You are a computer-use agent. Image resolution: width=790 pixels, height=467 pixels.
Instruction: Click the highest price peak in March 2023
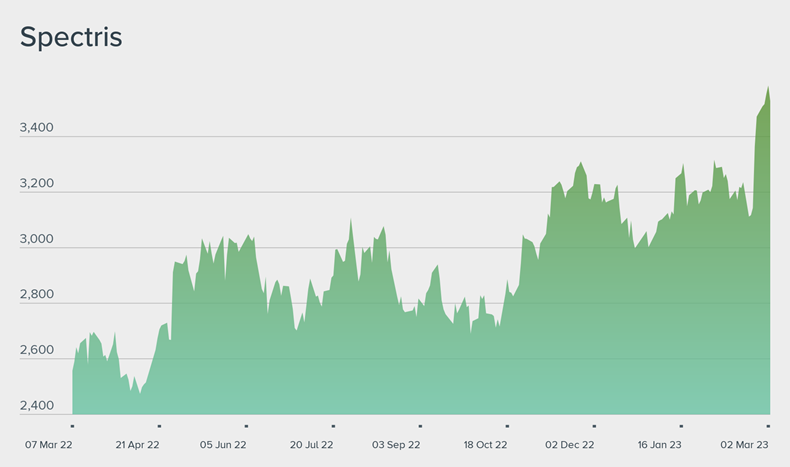click(x=768, y=88)
